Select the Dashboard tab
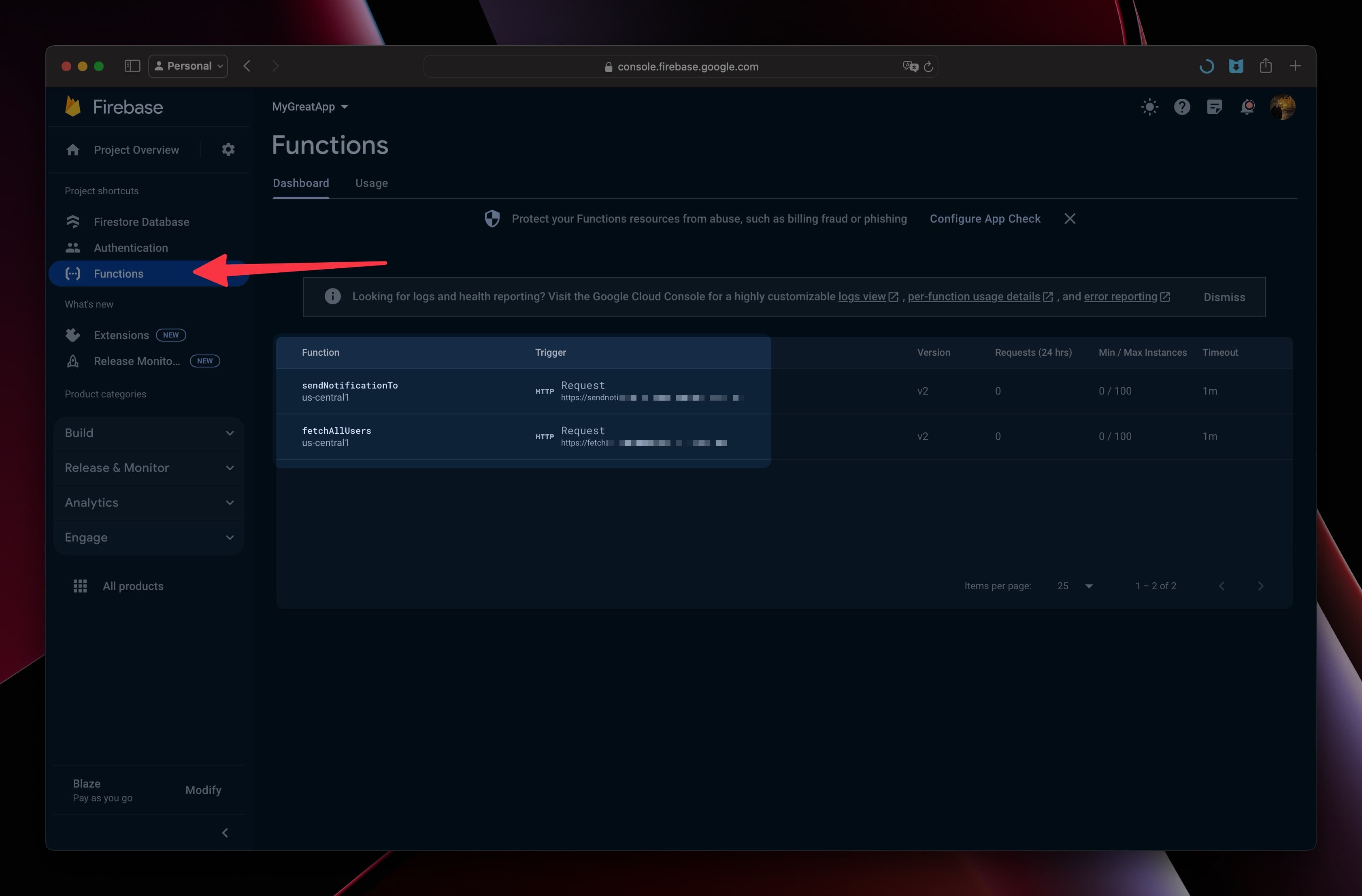This screenshot has height=896, width=1362. [301, 183]
